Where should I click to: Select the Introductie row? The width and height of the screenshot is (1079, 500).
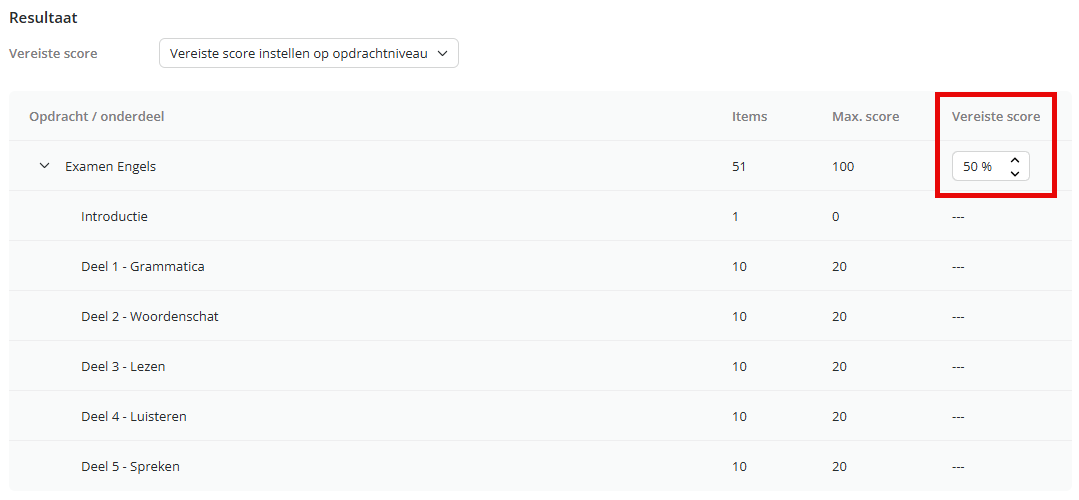[x=540, y=216]
